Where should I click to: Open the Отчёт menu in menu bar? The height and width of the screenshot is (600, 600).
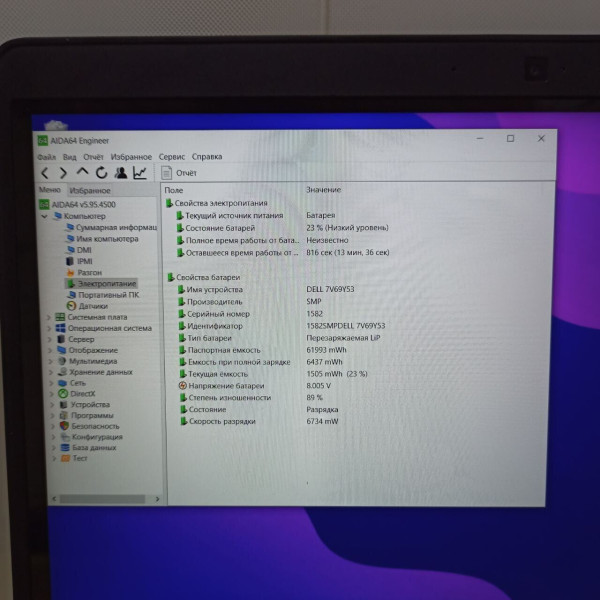click(93, 157)
